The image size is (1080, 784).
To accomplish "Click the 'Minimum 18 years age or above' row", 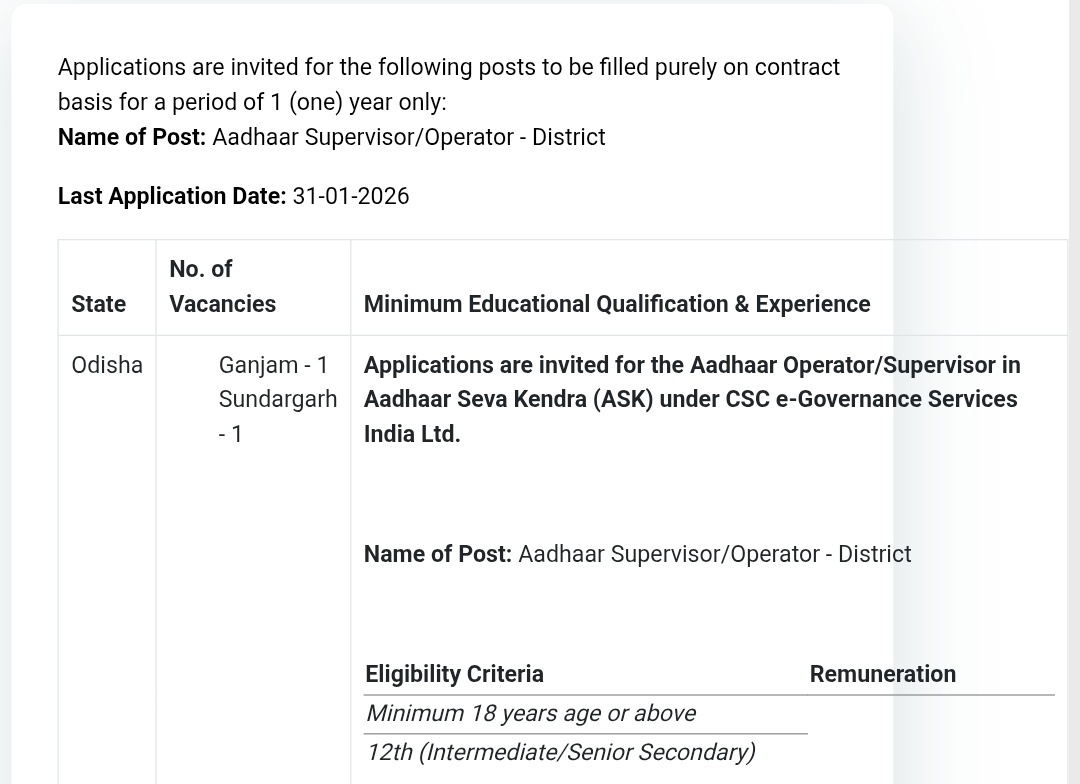I will coord(531,713).
